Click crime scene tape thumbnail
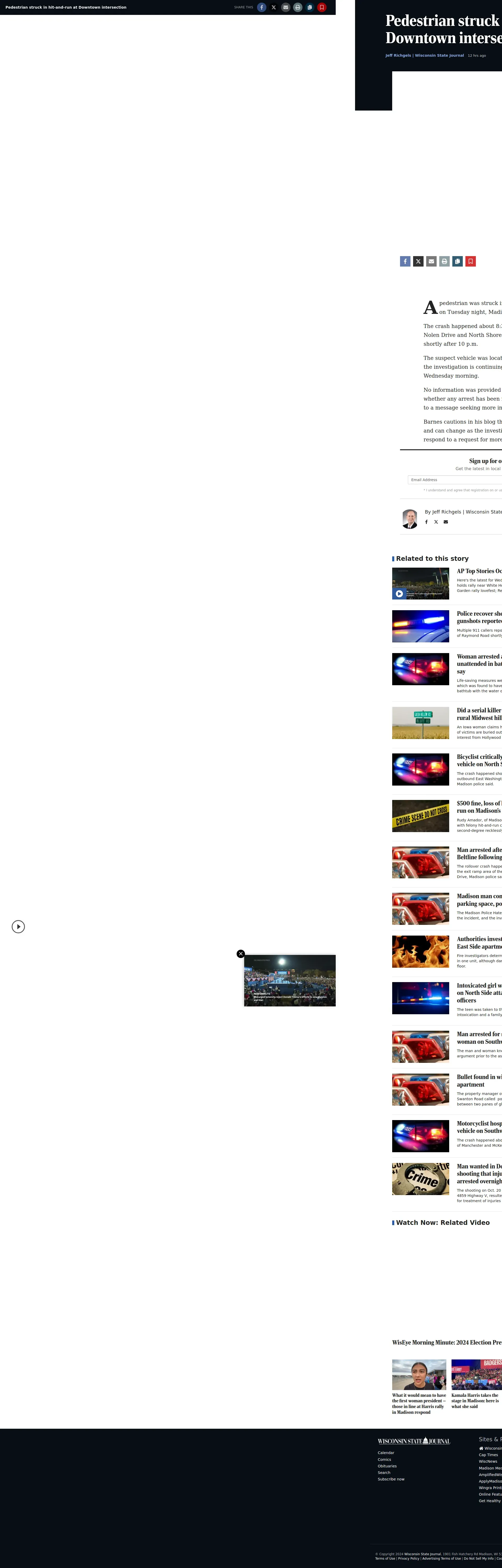Screen dimensions: 502x1568 tap(420, 816)
